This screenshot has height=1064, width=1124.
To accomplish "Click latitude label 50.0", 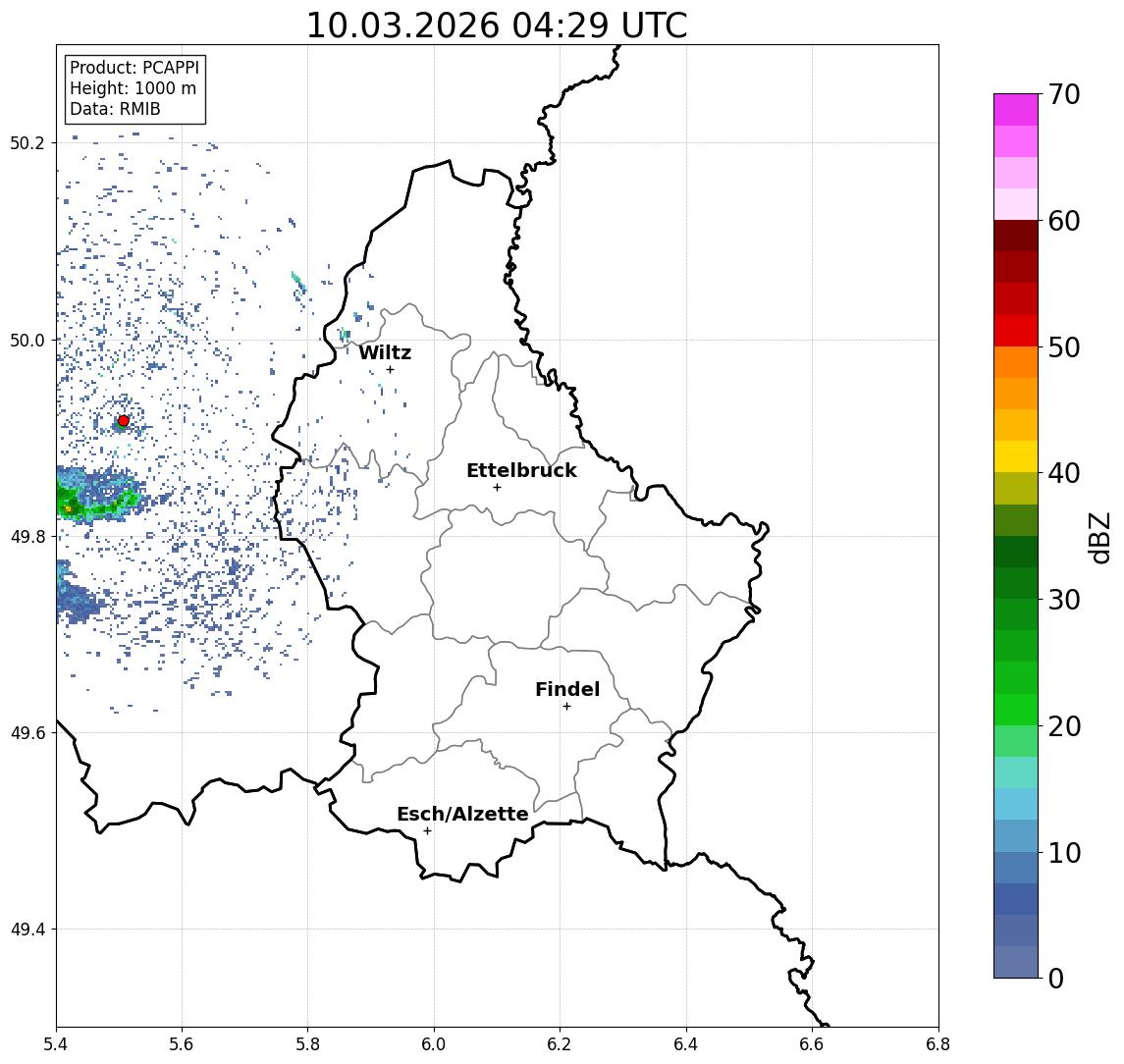I will [27, 340].
